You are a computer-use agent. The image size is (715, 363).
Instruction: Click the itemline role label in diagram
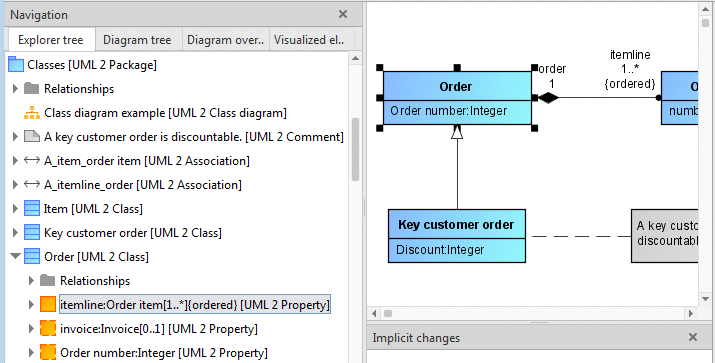tap(630, 55)
